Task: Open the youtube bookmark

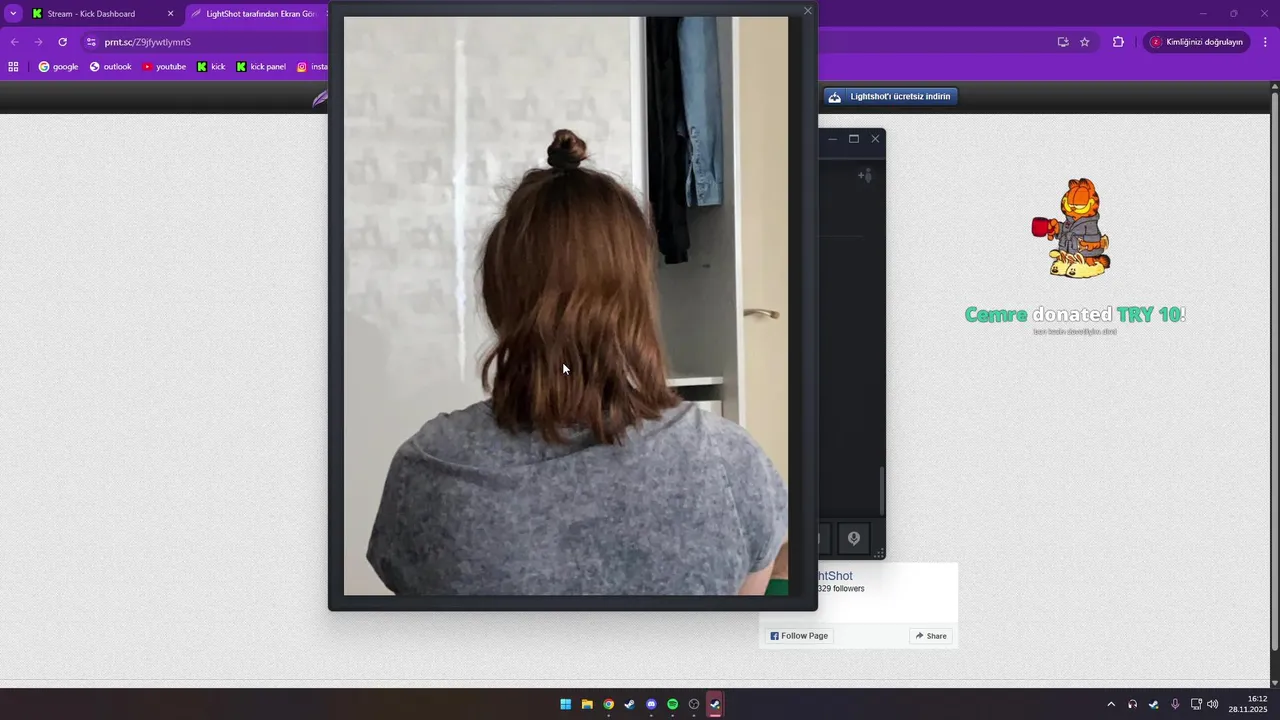Action: click(164, 67)
